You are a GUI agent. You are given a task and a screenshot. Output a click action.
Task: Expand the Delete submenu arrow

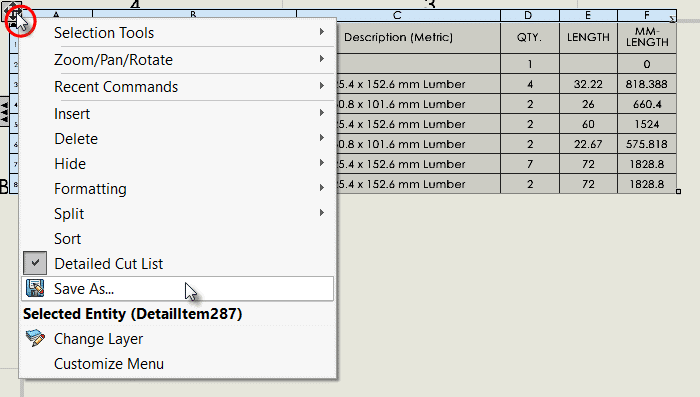click(x=321, y=138)
